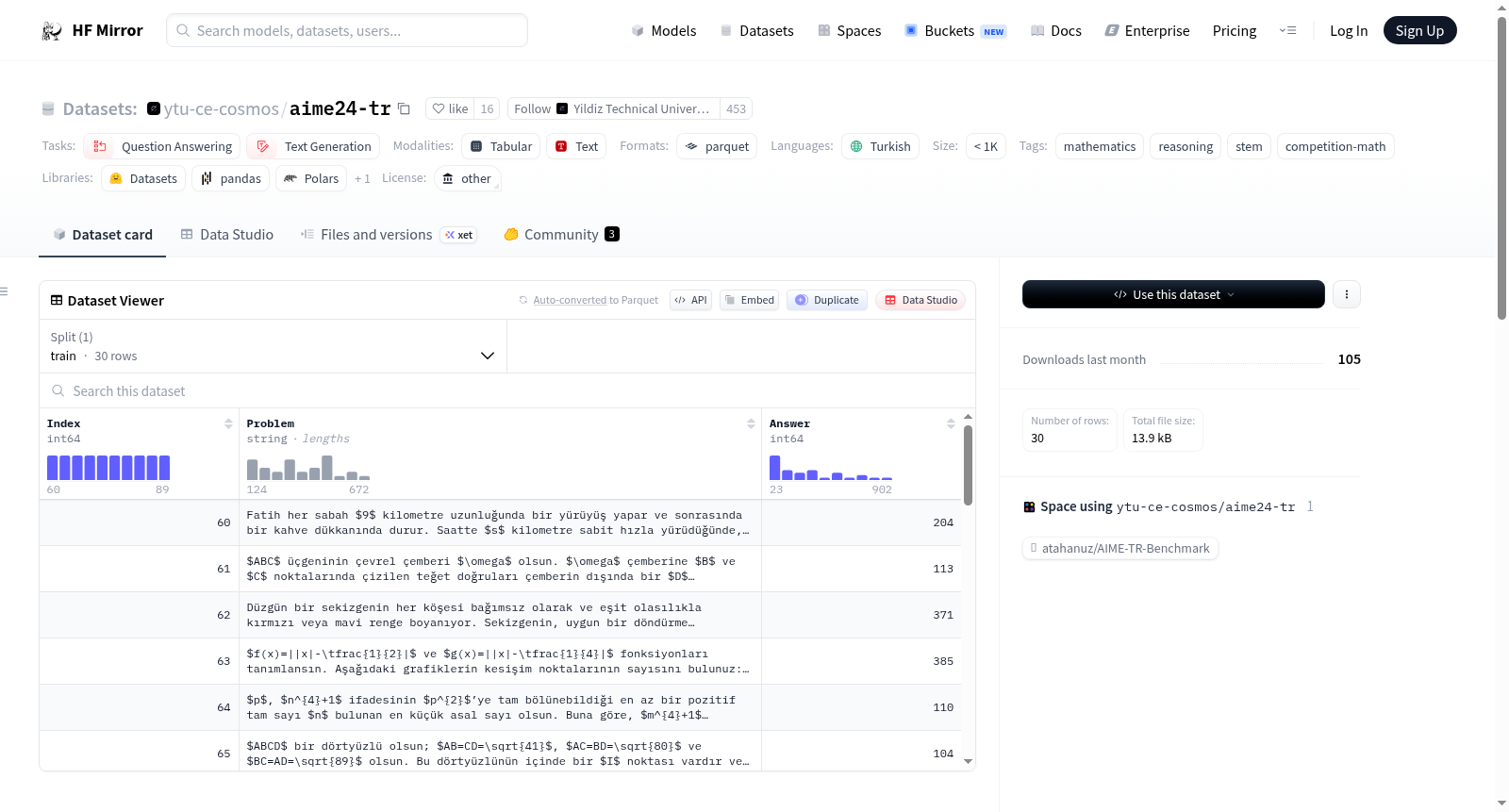Click the Docs book icon in the top navigation
The image size is (1509, 812).
tap(1037, 31)
